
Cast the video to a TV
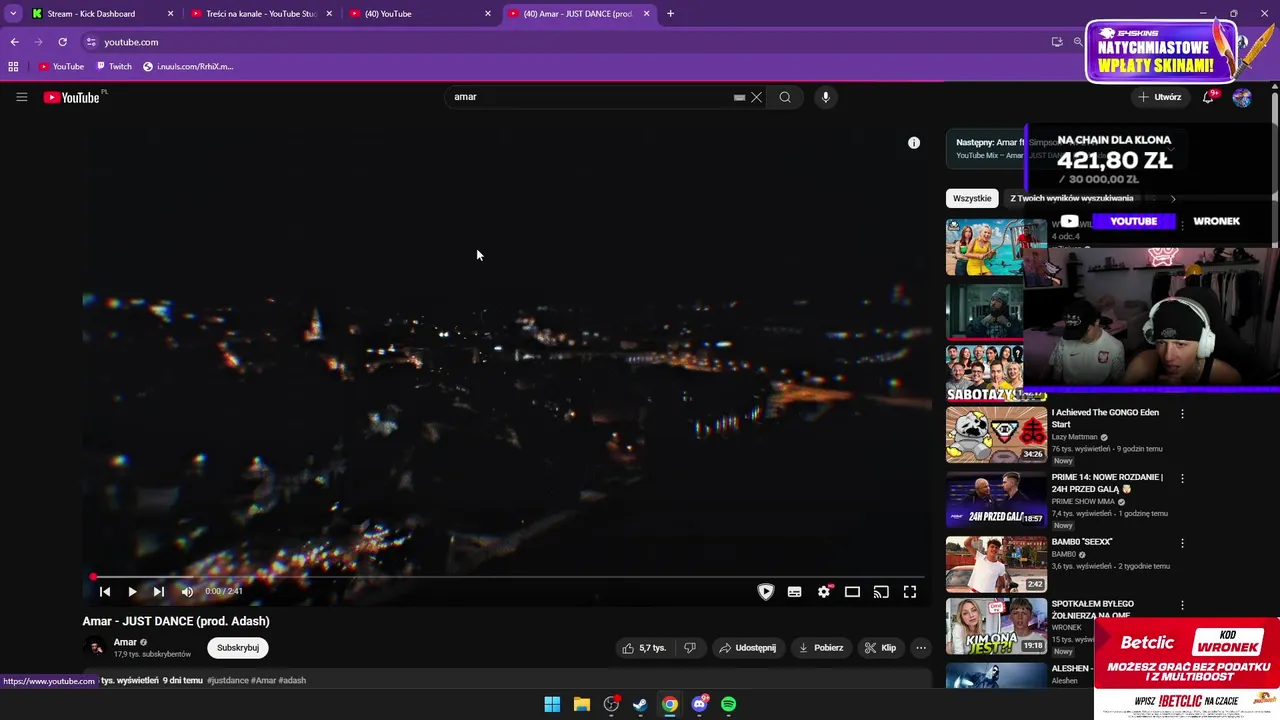(881, 592)
